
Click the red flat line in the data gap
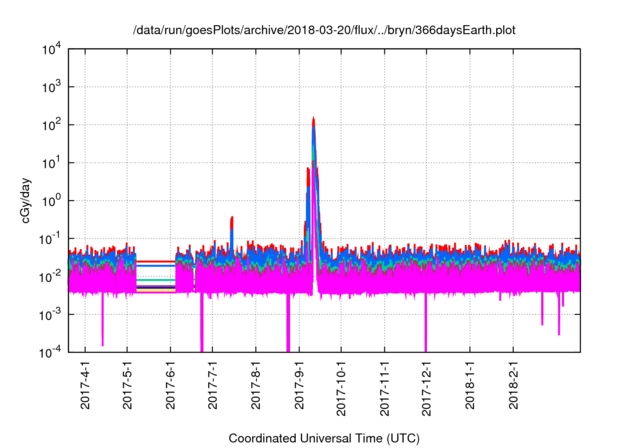point(155,261)
